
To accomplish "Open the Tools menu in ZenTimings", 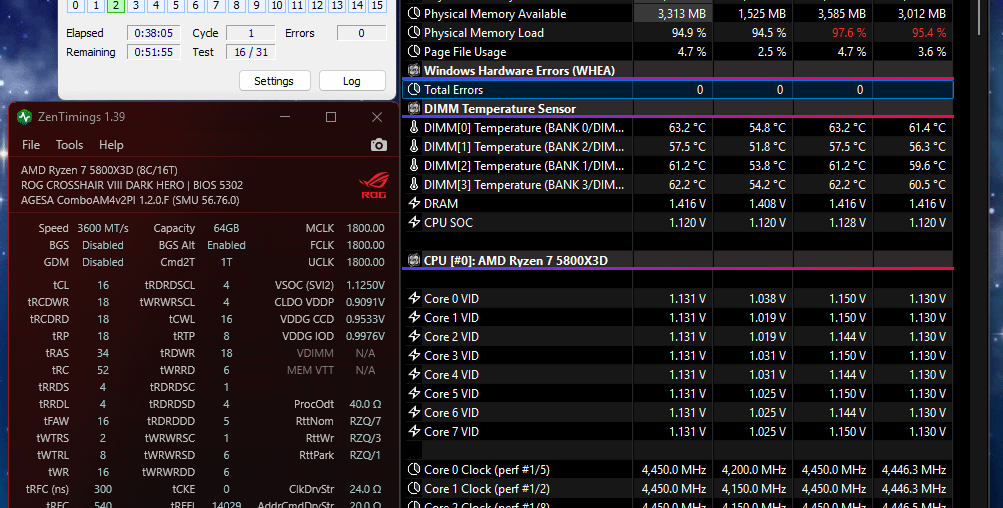I will click(69, 145).
